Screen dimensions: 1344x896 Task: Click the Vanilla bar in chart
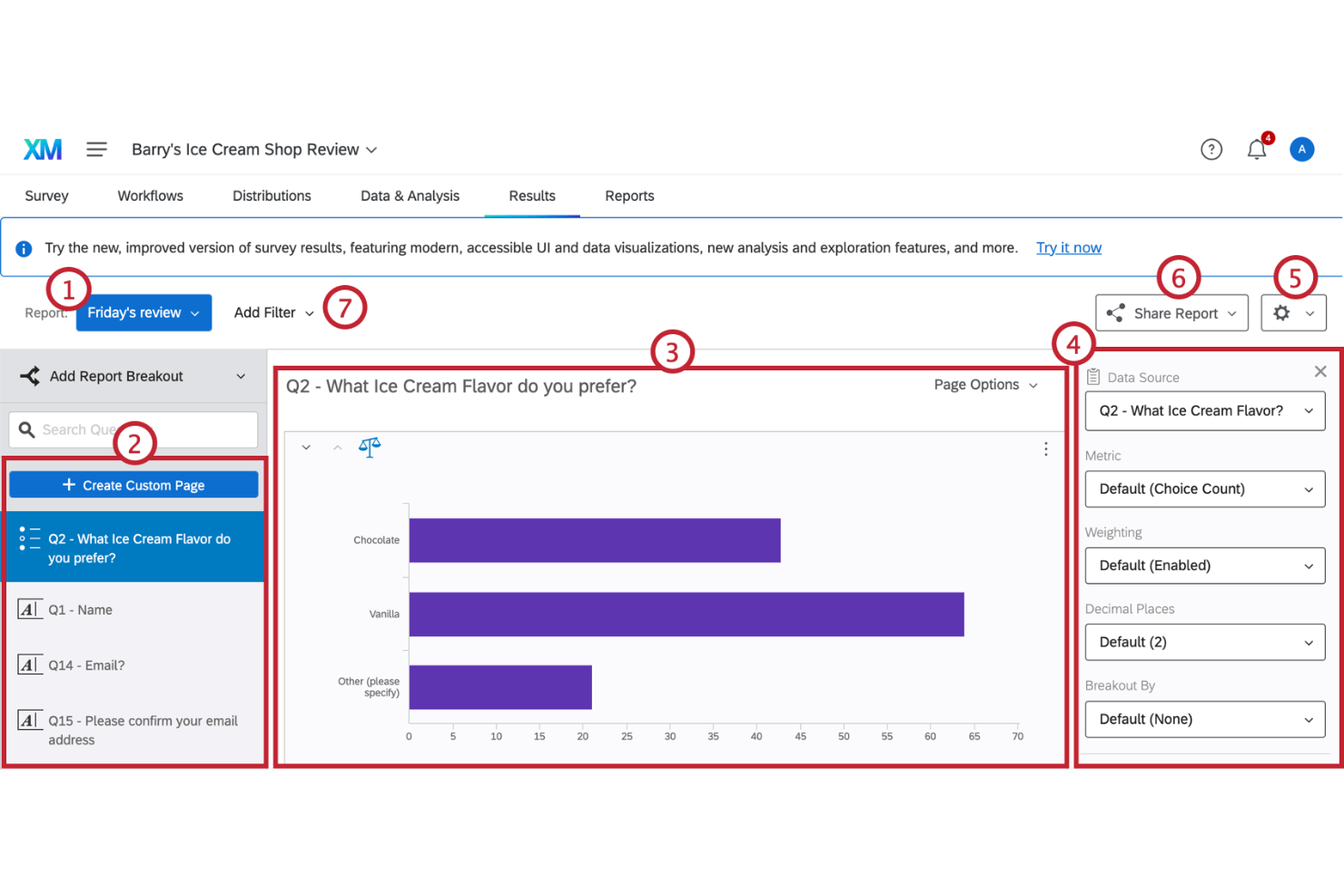(x=687, y=615)
